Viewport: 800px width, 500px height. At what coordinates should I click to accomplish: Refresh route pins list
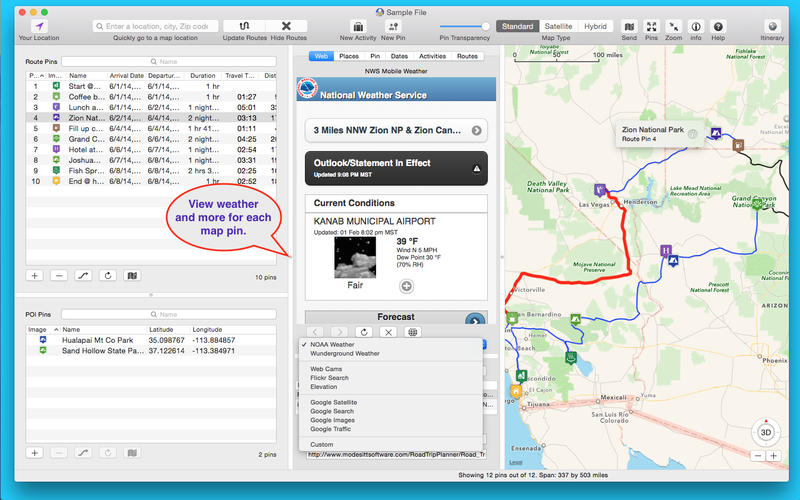pos(108,276)
